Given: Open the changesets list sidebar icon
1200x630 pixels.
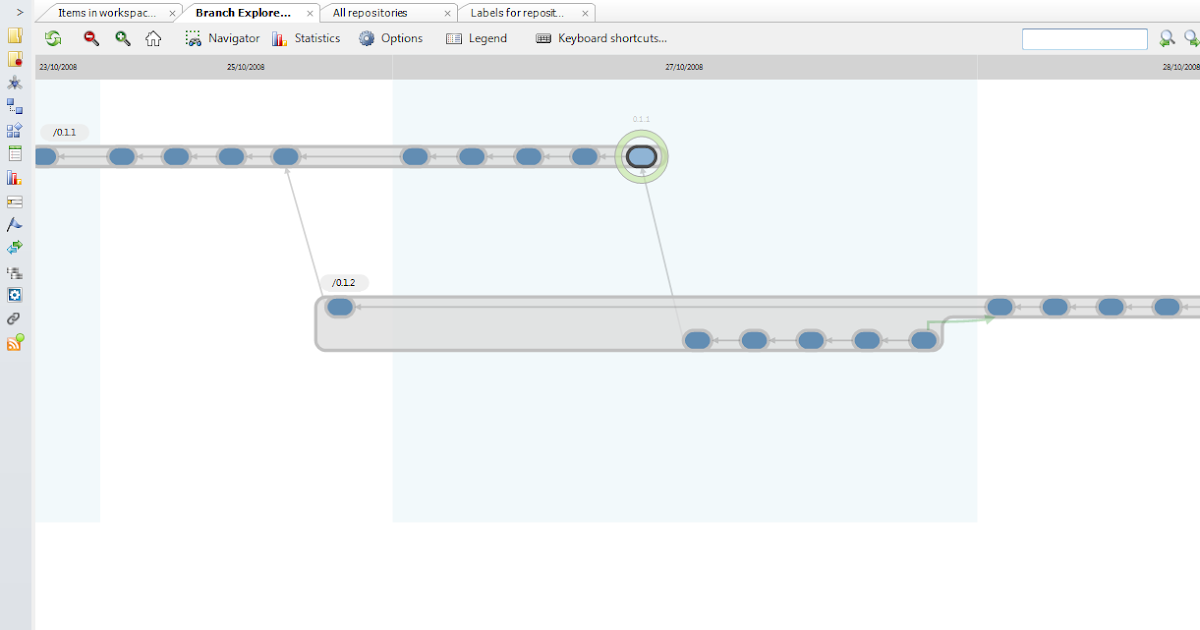Looking at the screenshot, I should 14,153.
